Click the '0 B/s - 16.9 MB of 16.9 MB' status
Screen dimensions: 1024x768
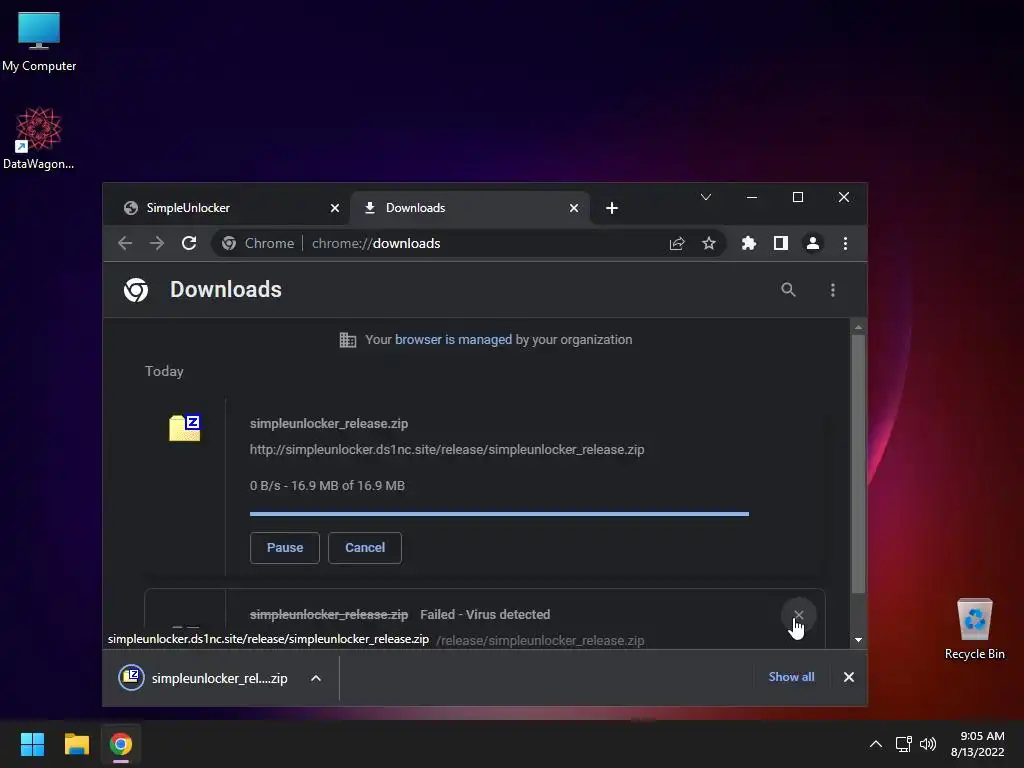point(327,485)
